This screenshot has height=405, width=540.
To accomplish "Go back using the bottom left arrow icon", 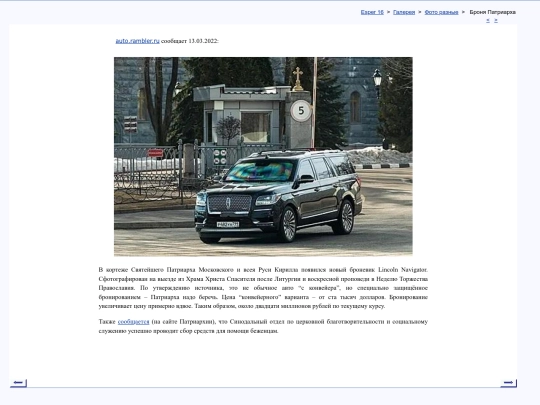I will [19, 383].
